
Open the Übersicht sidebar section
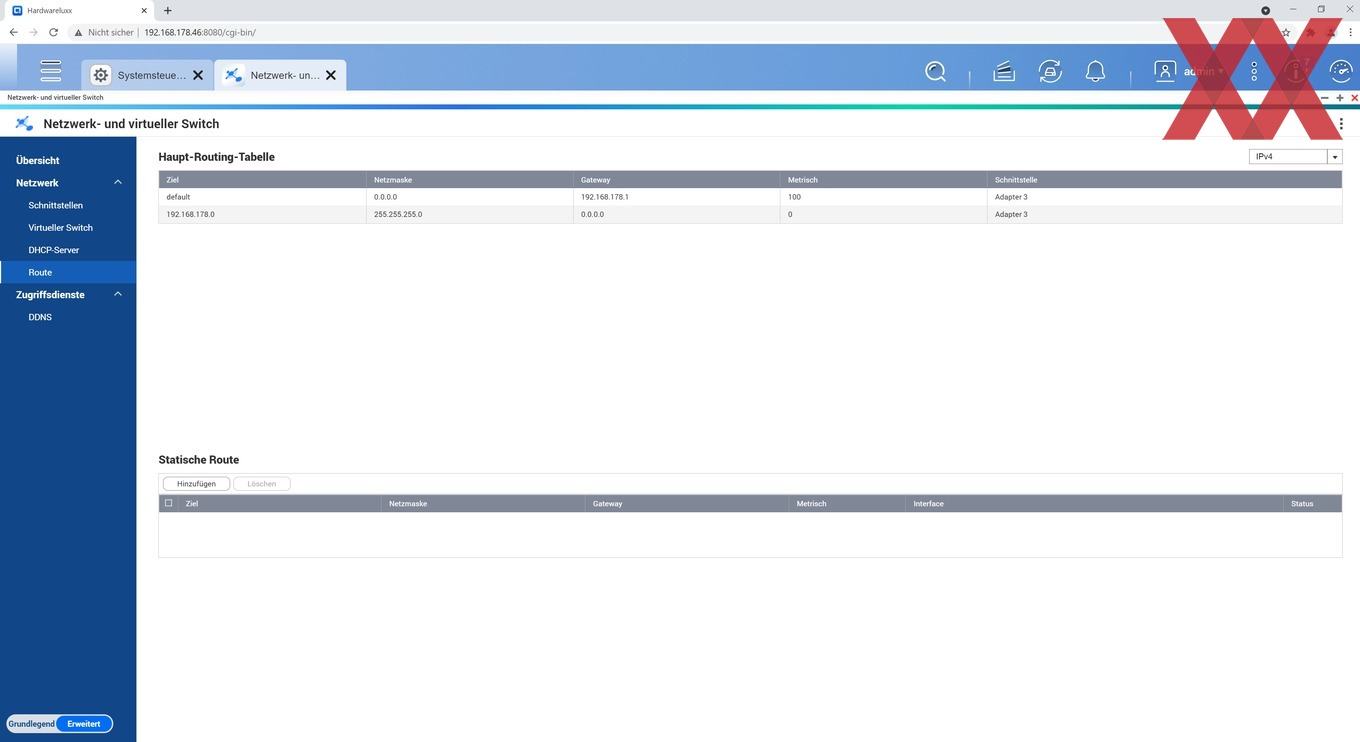(37, 160)
